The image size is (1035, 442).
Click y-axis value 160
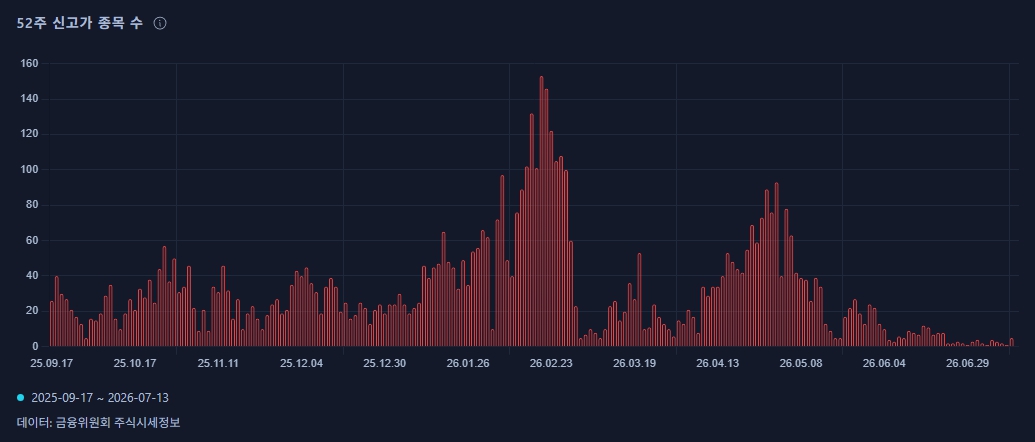30,63
